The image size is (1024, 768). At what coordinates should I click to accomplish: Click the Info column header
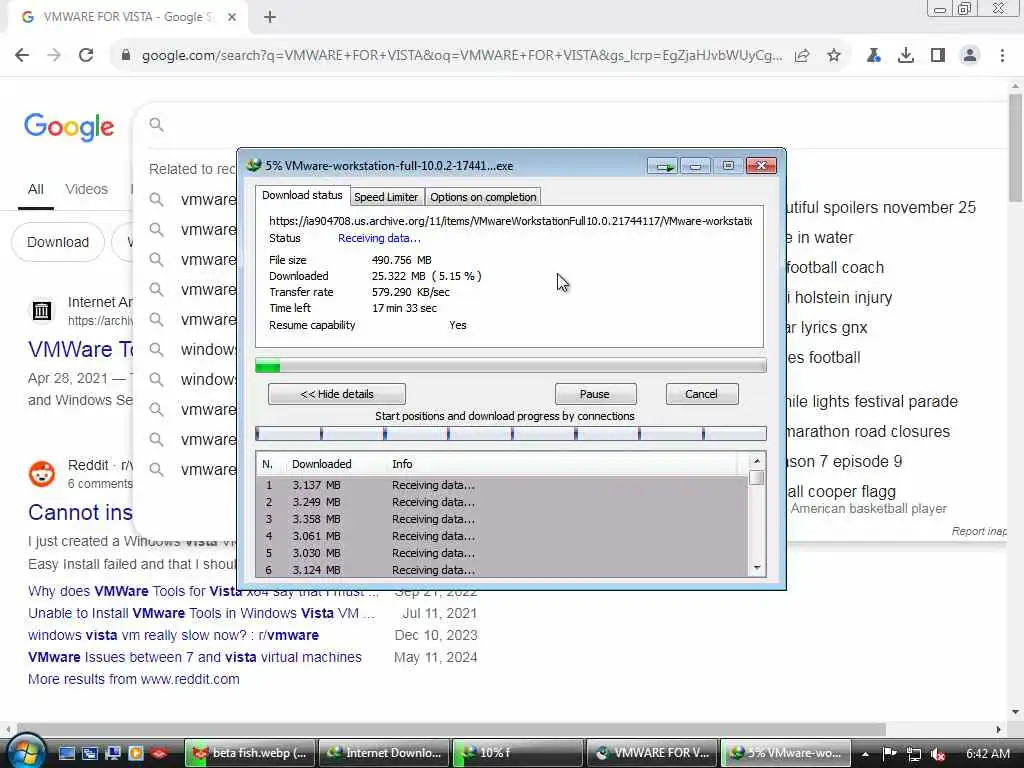(x=402, y=464)
